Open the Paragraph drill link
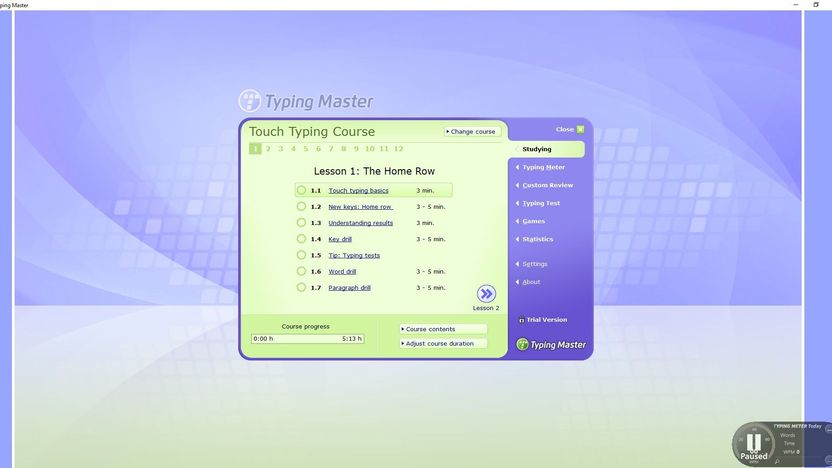 (349, 288)
